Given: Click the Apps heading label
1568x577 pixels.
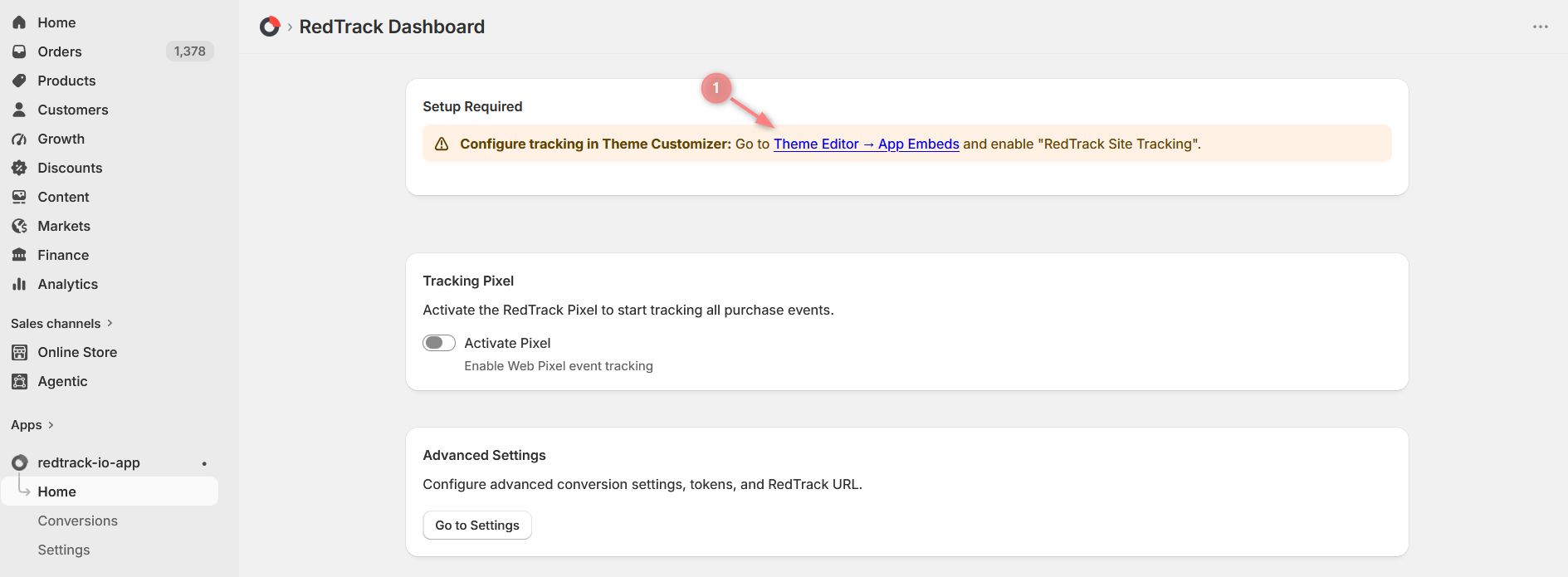Looking at the screenshot, I should (27, 425).
